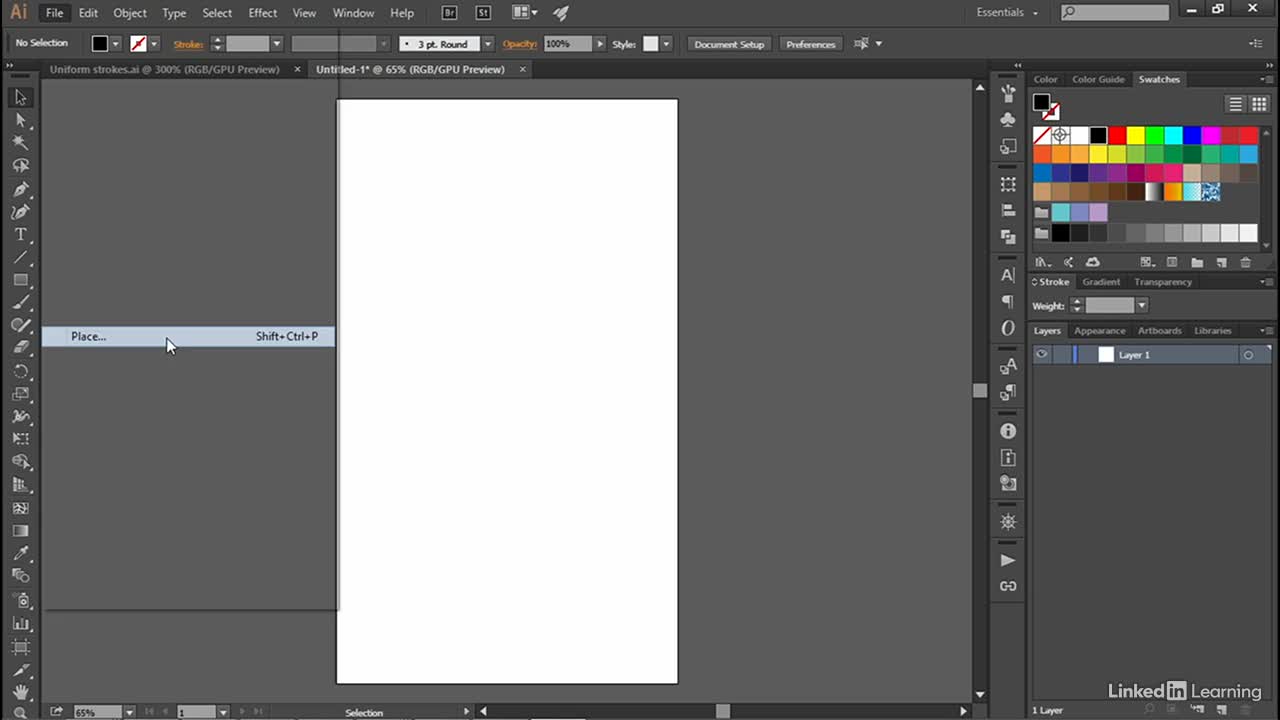The height and width of the screenshot is (720, 1280).
Task: Select the Lasso tool
Action: pyautogui.click(x=20, y=166)
